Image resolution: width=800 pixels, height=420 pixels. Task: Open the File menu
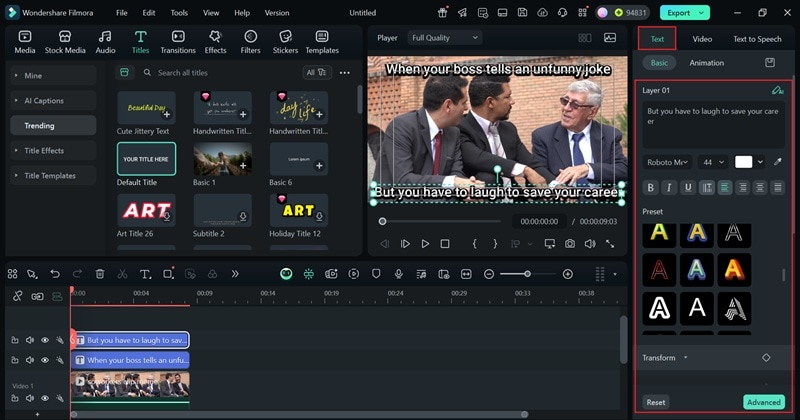pos(121,13)
